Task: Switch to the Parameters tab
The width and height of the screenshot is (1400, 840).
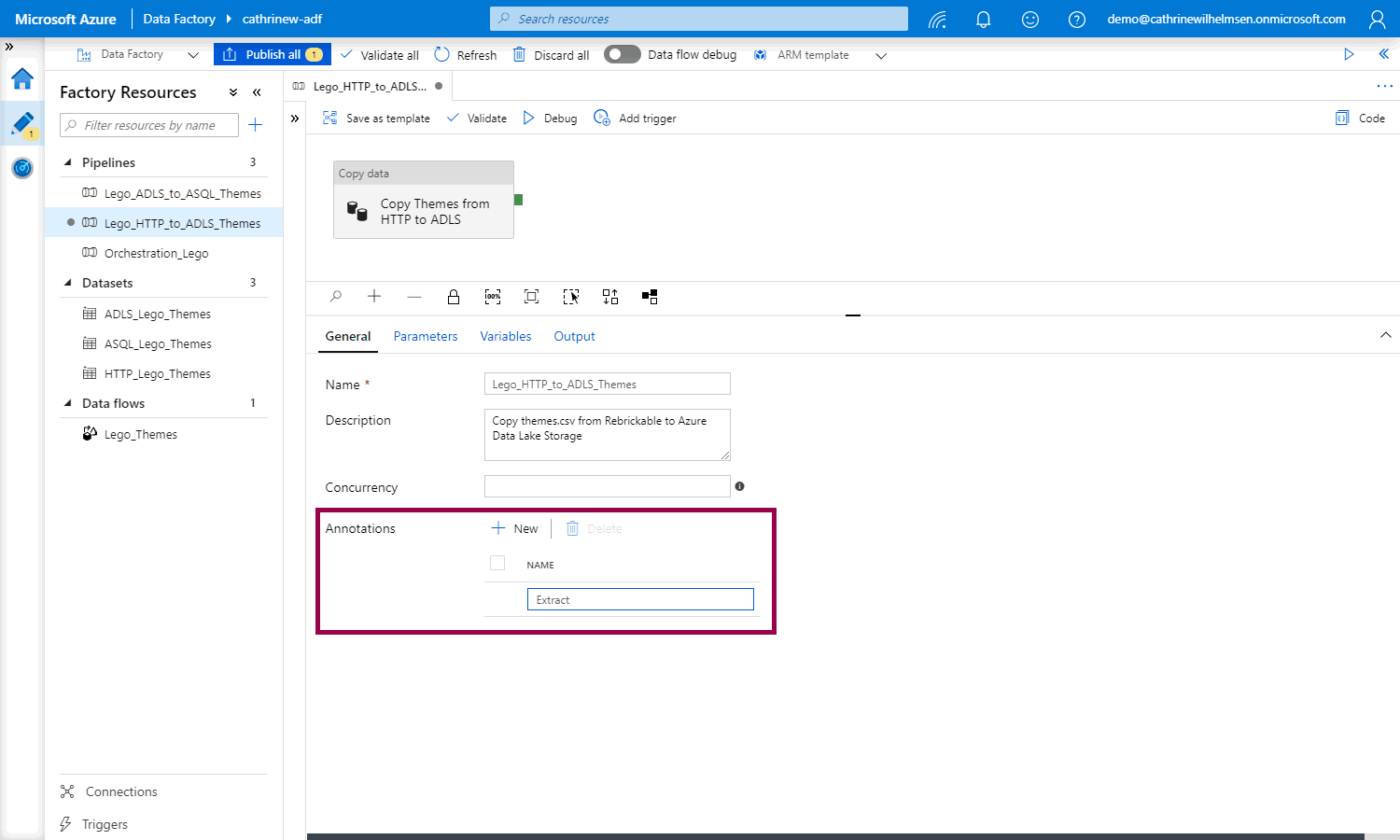Action: tap(426, 337)
